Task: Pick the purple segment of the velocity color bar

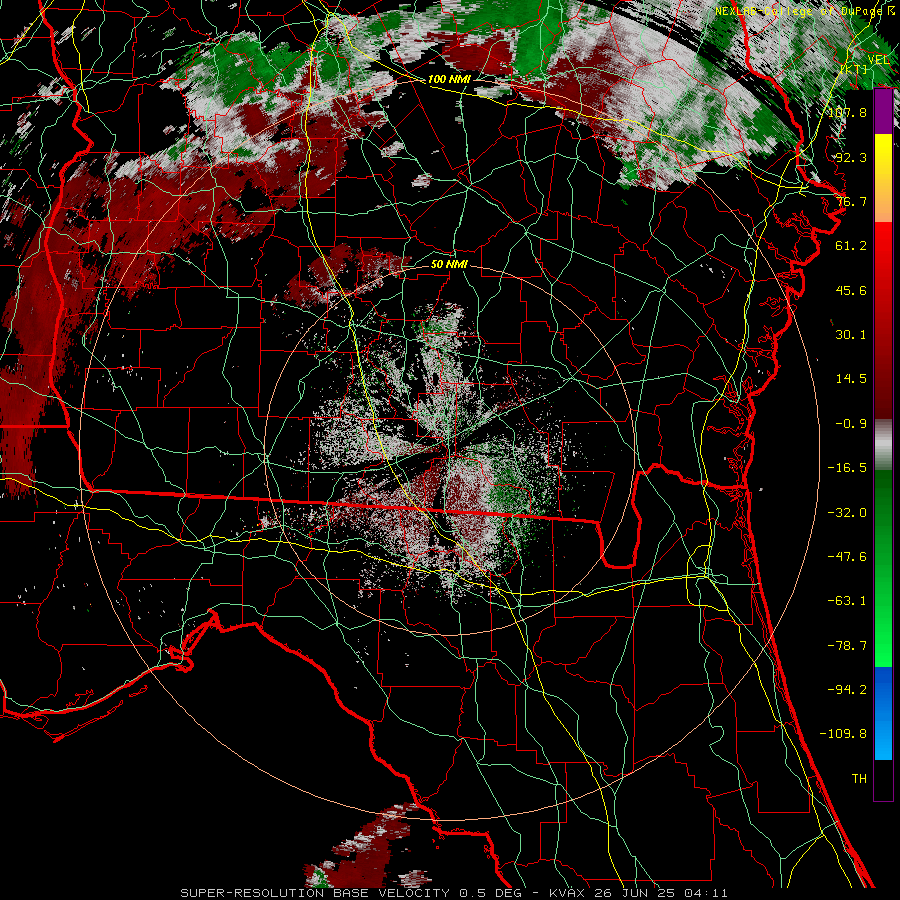Action: click(883, 112)
